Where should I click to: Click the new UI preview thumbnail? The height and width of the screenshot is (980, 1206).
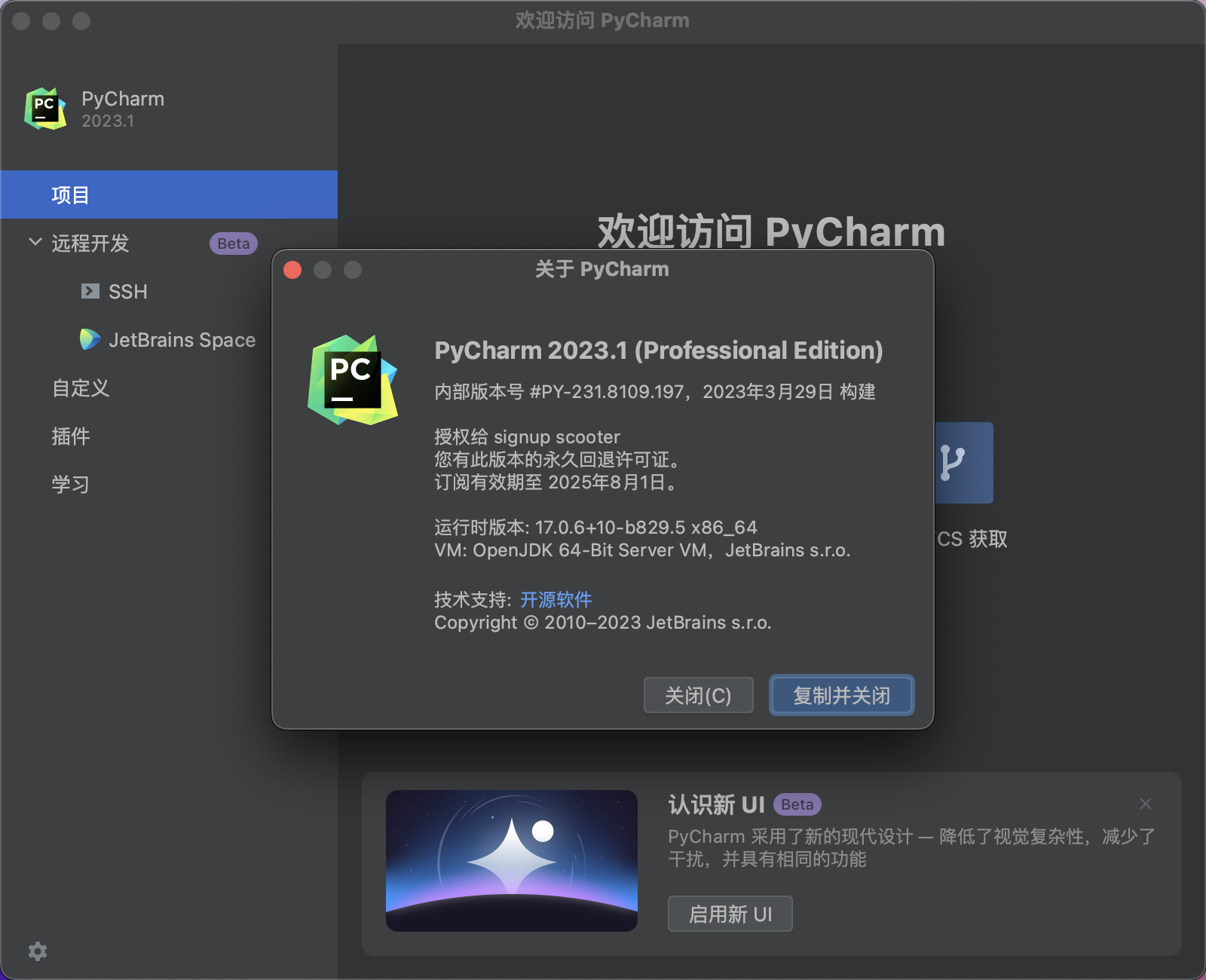point(512,861)
